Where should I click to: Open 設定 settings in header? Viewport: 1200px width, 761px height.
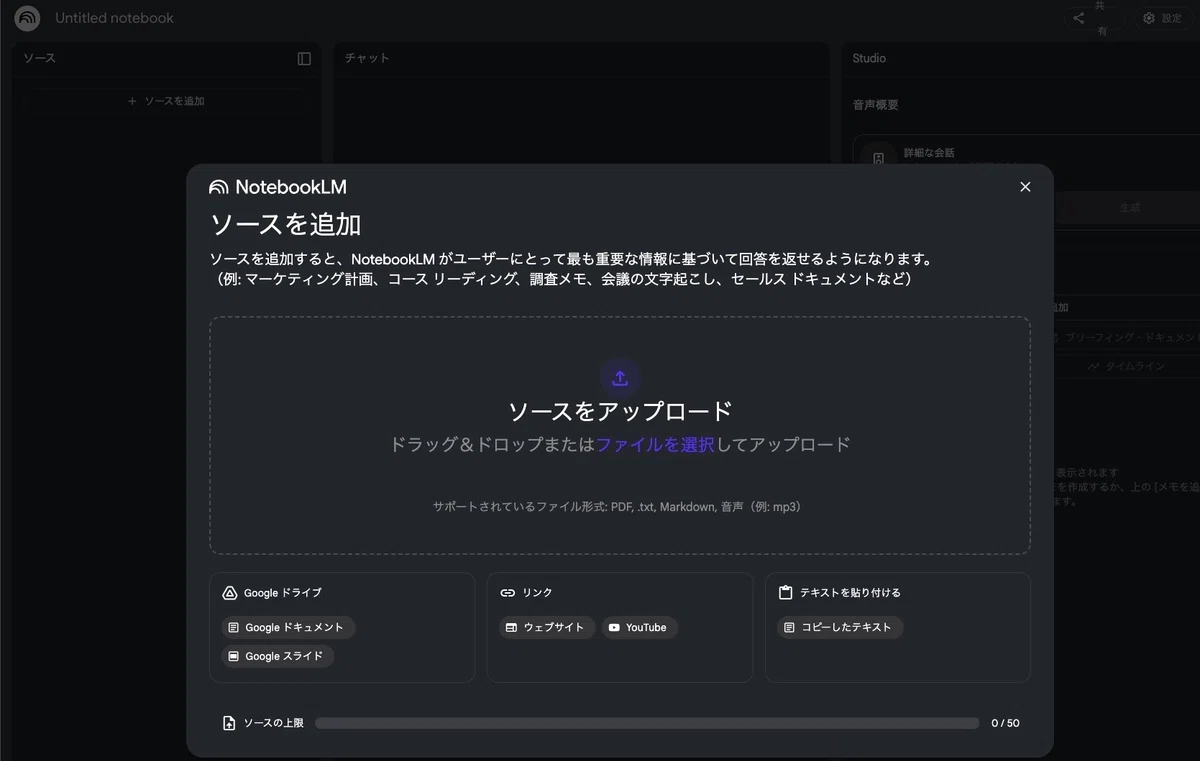[x=1162, y=18]
